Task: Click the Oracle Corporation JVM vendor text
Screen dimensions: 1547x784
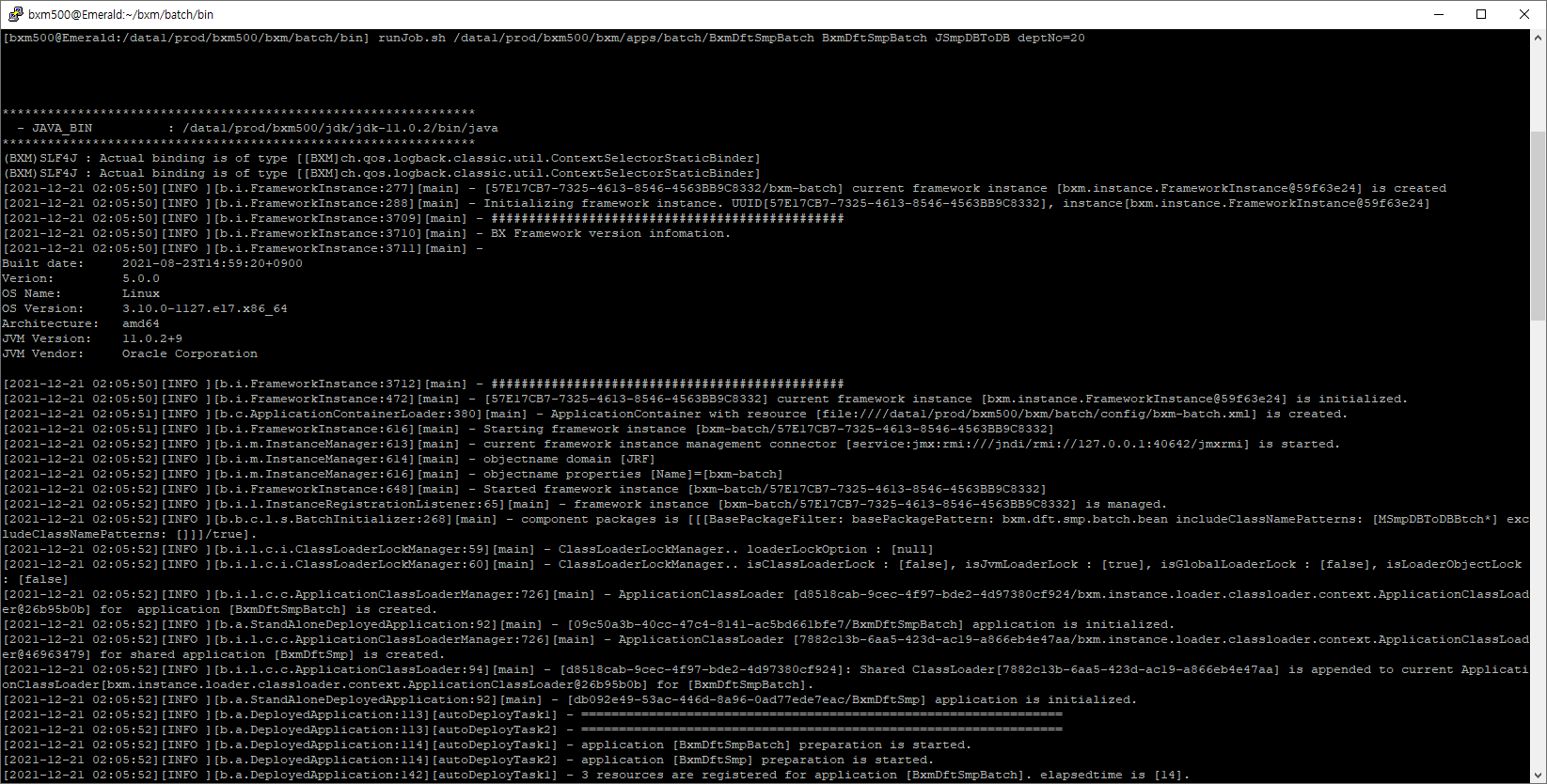Action: [x=189, y=354]
